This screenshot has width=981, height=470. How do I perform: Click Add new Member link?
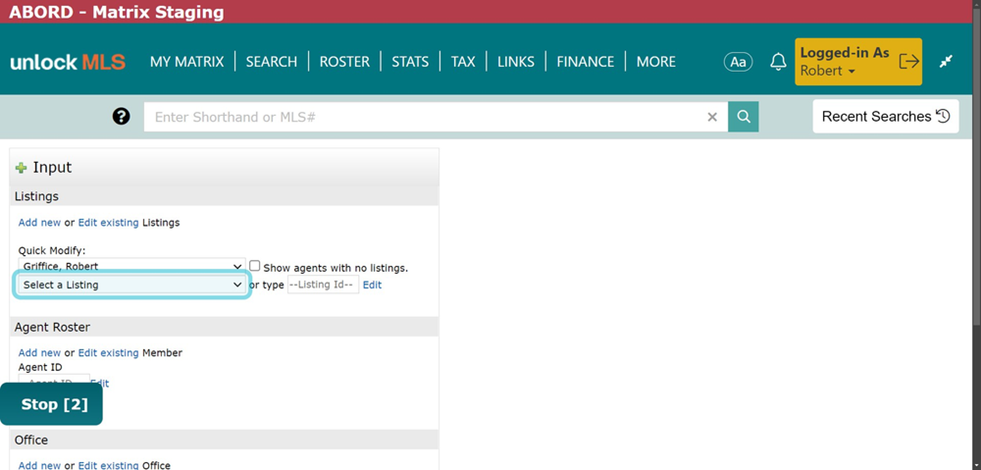(x=39, y=353)
